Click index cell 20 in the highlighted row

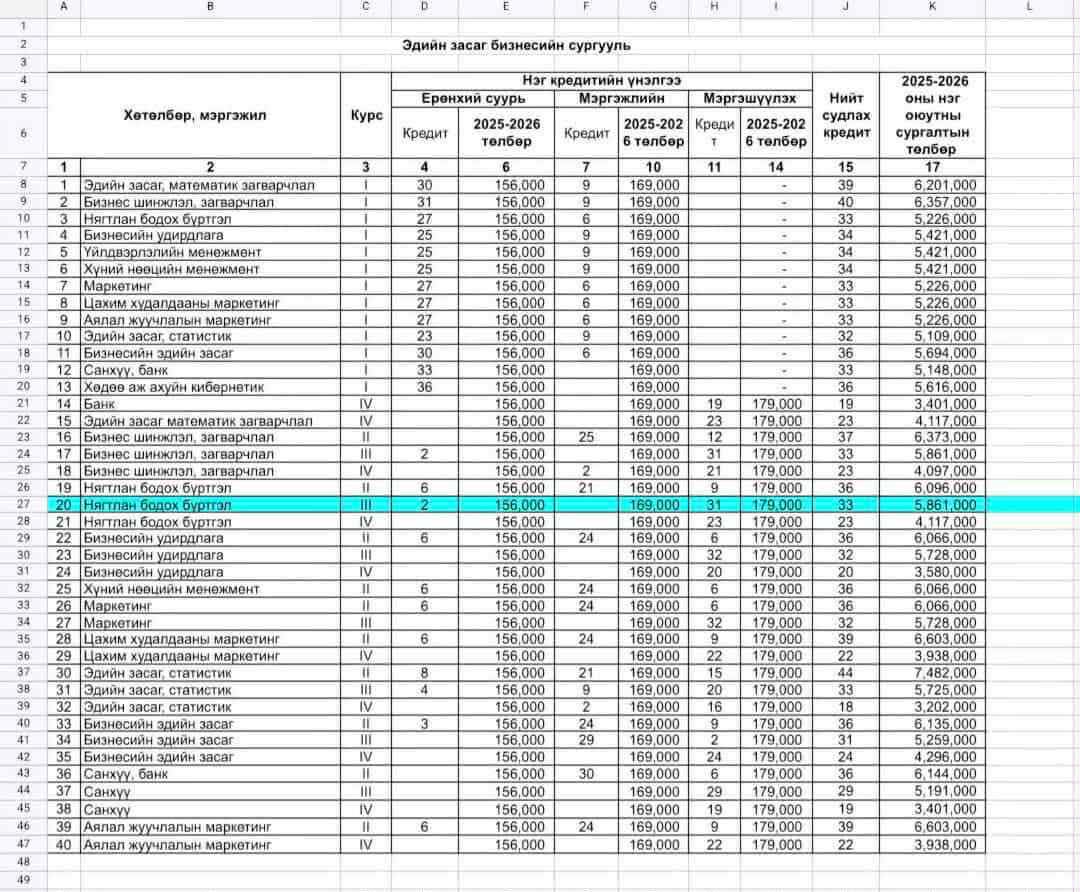63,505
